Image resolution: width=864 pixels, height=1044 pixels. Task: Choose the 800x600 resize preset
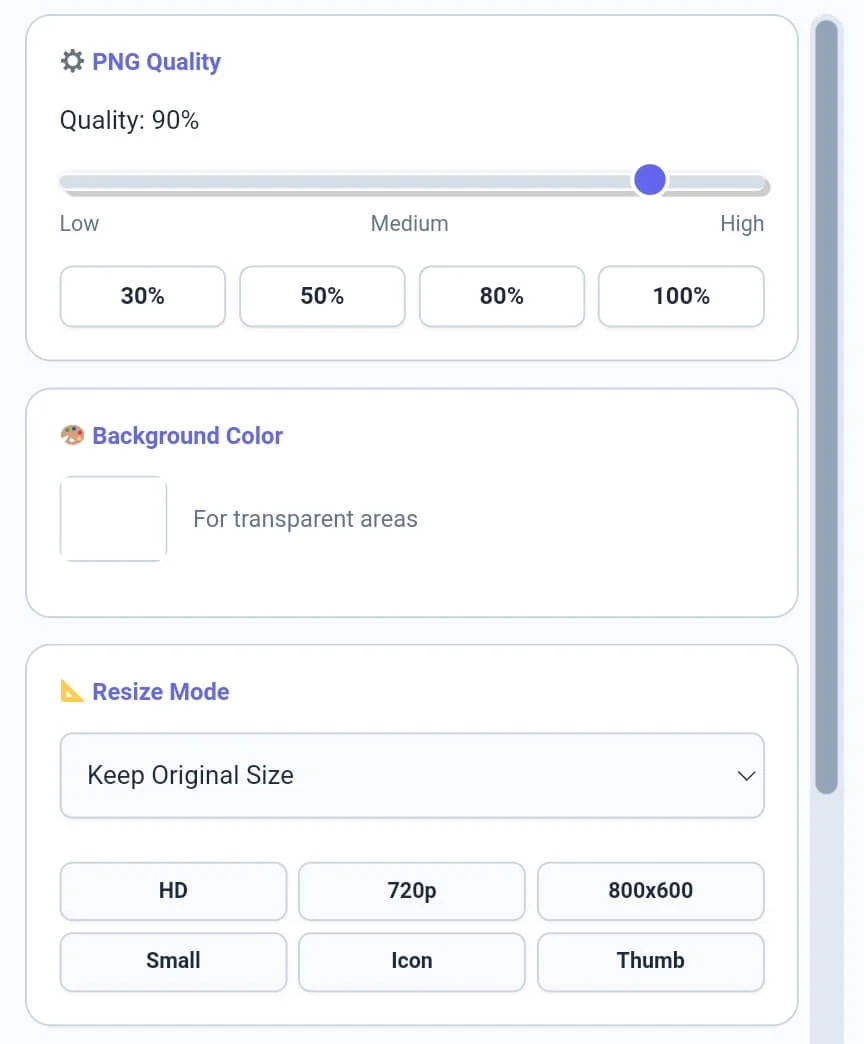coord(651,890)
